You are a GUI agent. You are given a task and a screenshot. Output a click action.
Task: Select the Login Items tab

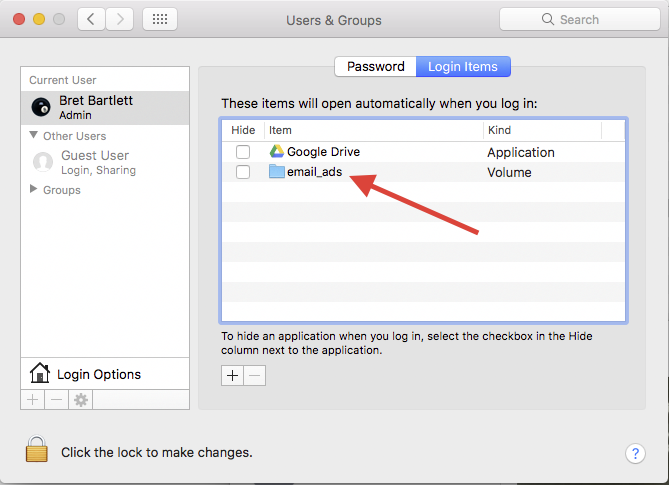tap(463, 67)
